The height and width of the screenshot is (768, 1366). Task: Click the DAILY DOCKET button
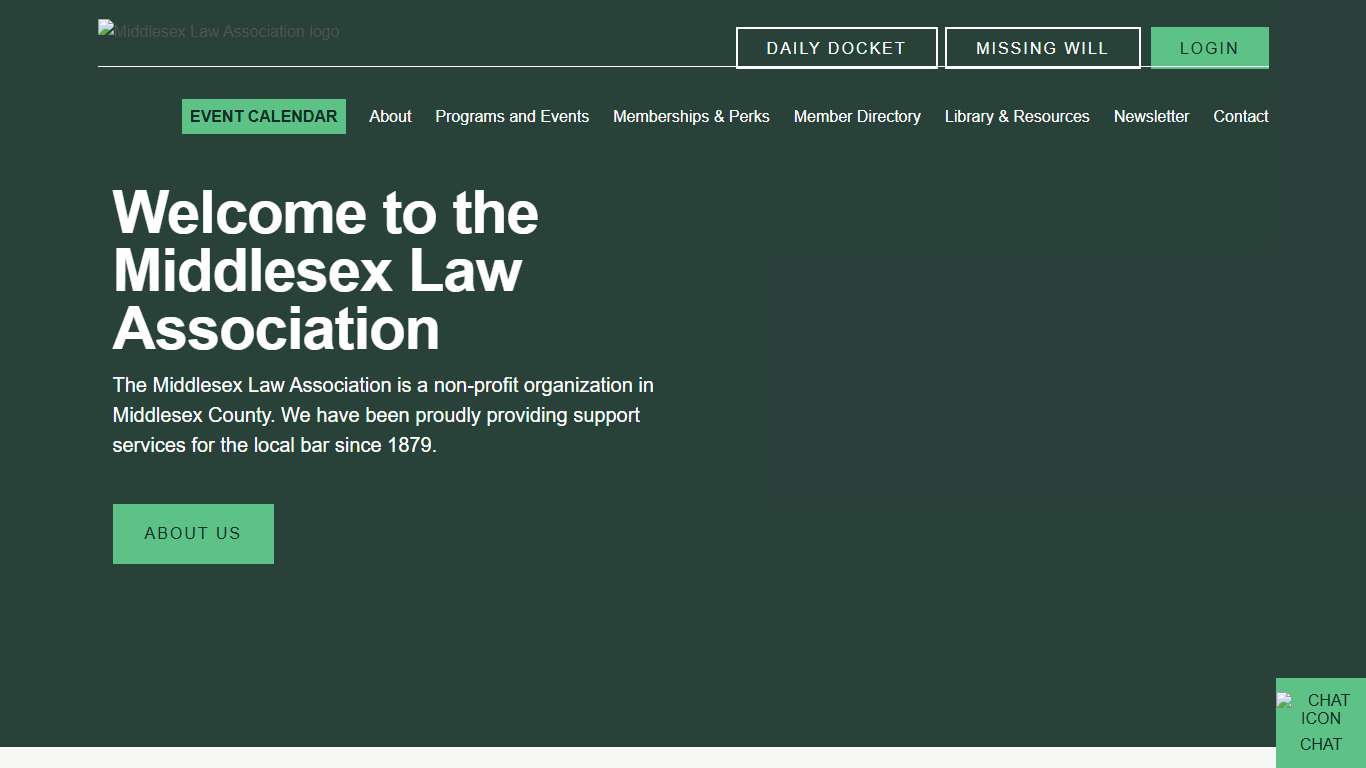[x=836, y=47]
